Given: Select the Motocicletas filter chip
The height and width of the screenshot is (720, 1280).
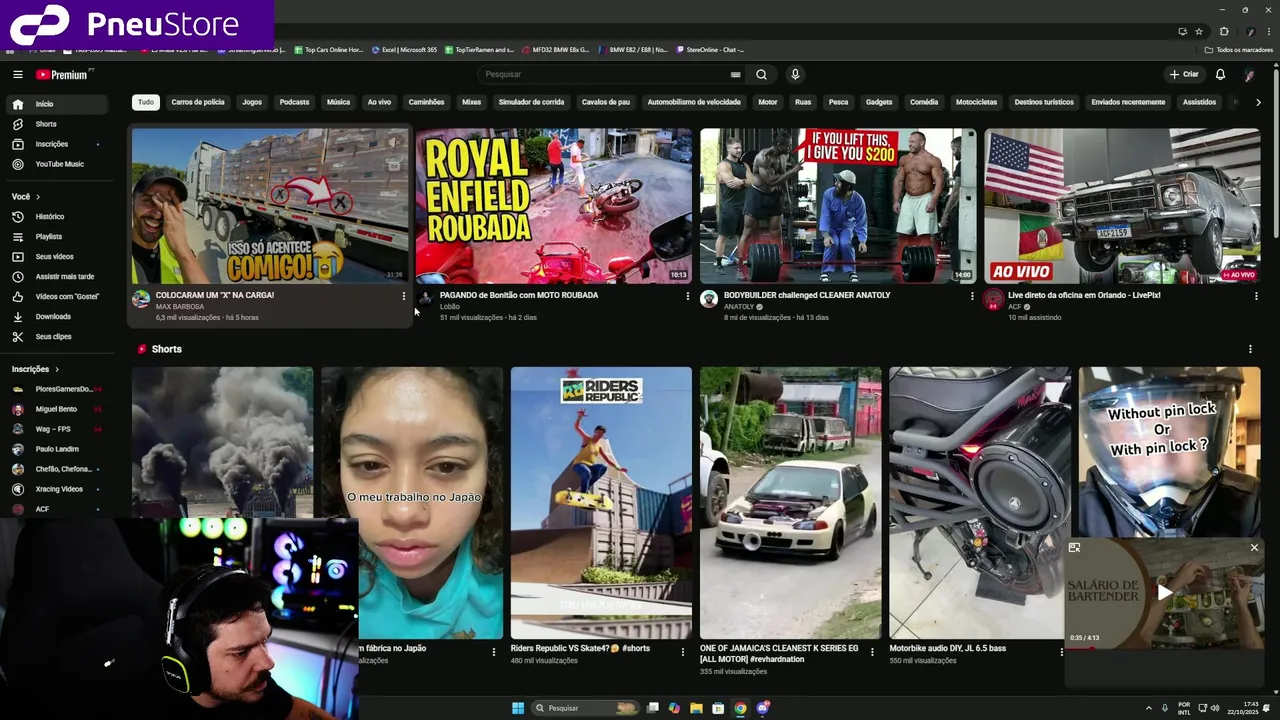Looking at the screenshot, I should click(x=976, y=102).
